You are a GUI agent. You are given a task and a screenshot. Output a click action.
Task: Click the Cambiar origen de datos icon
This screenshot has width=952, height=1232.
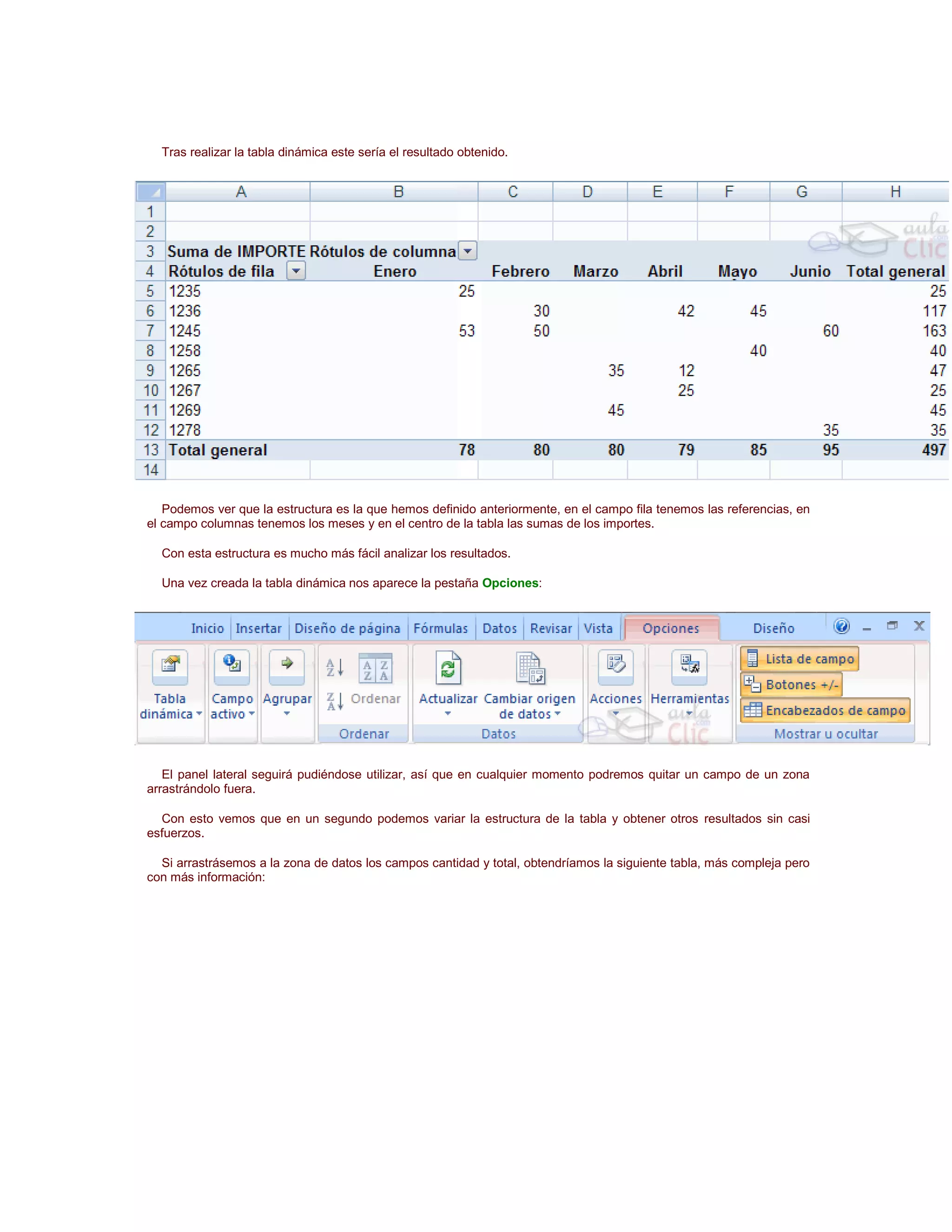(x=530, y=668)
